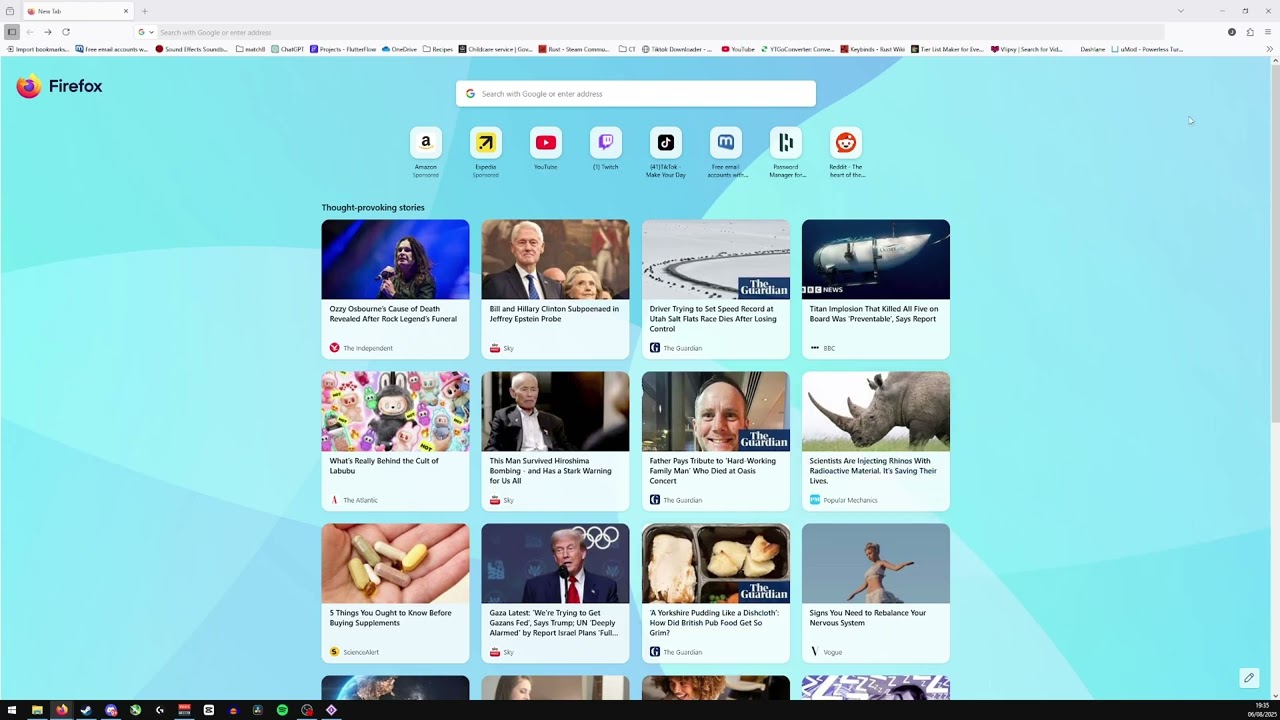Viewport: 1280px width, 720px height.
Task: Open the ChatGPT bookmark
Action: click(287, 49)
